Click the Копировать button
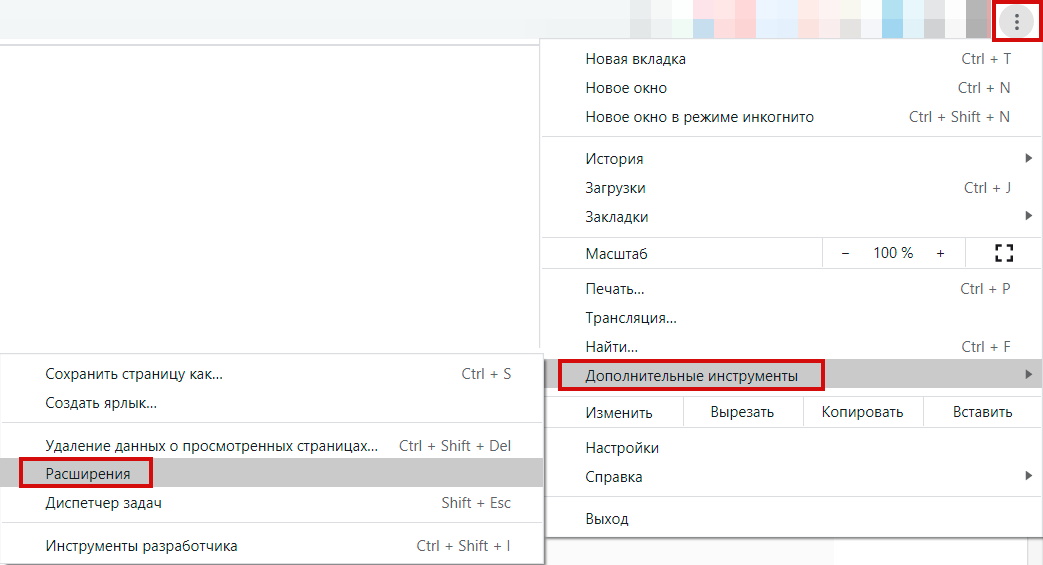Image resolution: width=1043 pixels, height=565 pixels. tap(862, 412)
